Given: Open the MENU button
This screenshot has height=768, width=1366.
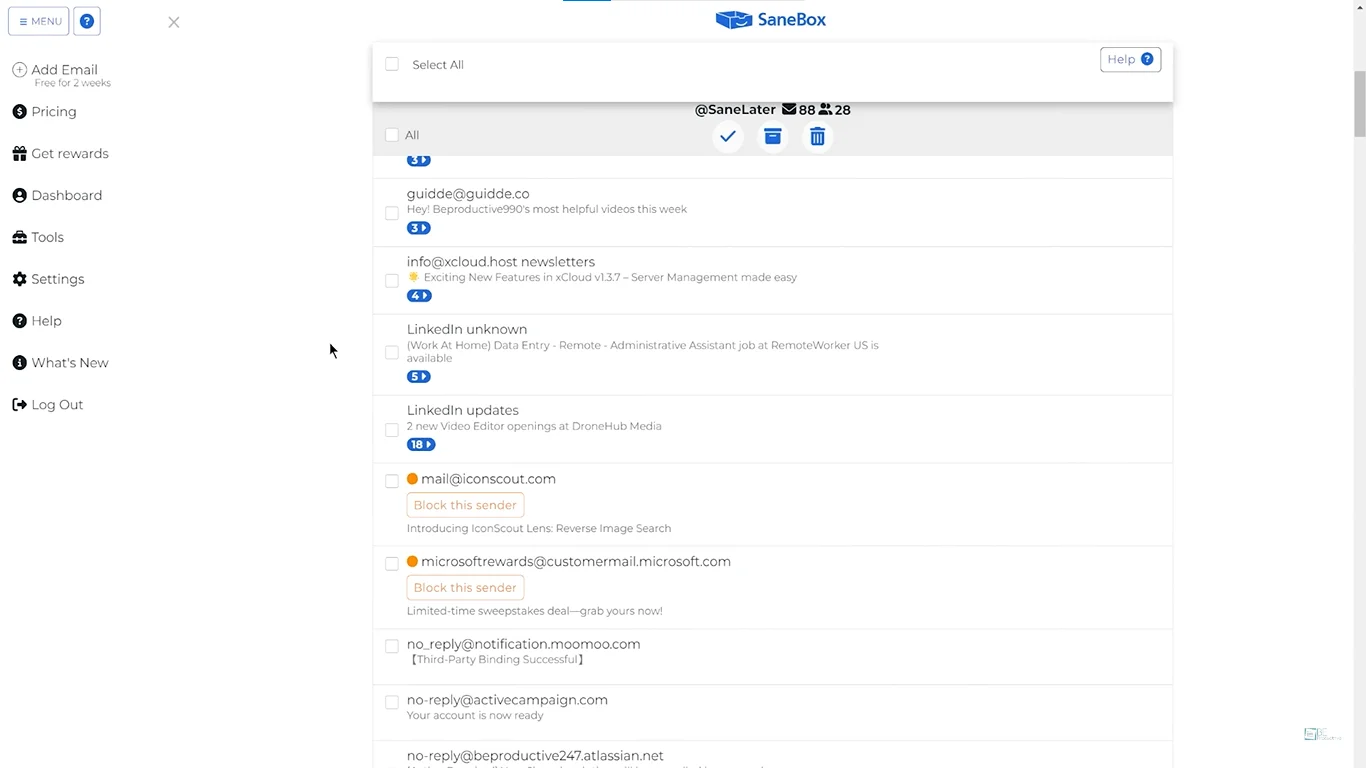Looking at the screenshot, I should pos(39,21).
